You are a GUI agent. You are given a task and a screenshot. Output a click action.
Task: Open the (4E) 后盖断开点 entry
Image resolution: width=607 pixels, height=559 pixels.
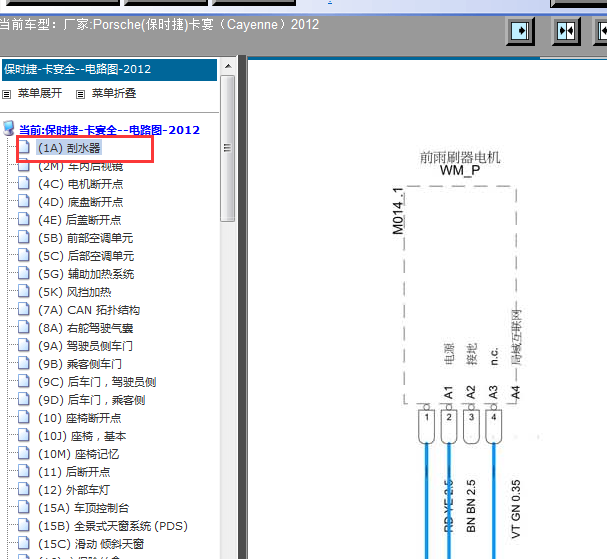coord(80,220)
